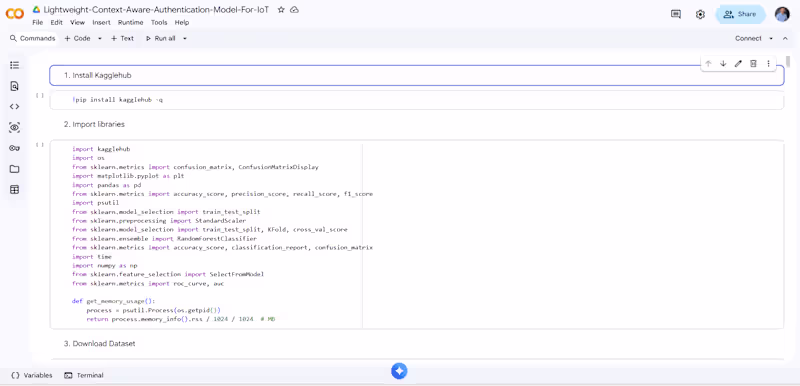The image size is (800, 386).
Task: Run the import libraries code cell
Action: tap(40, 145)
